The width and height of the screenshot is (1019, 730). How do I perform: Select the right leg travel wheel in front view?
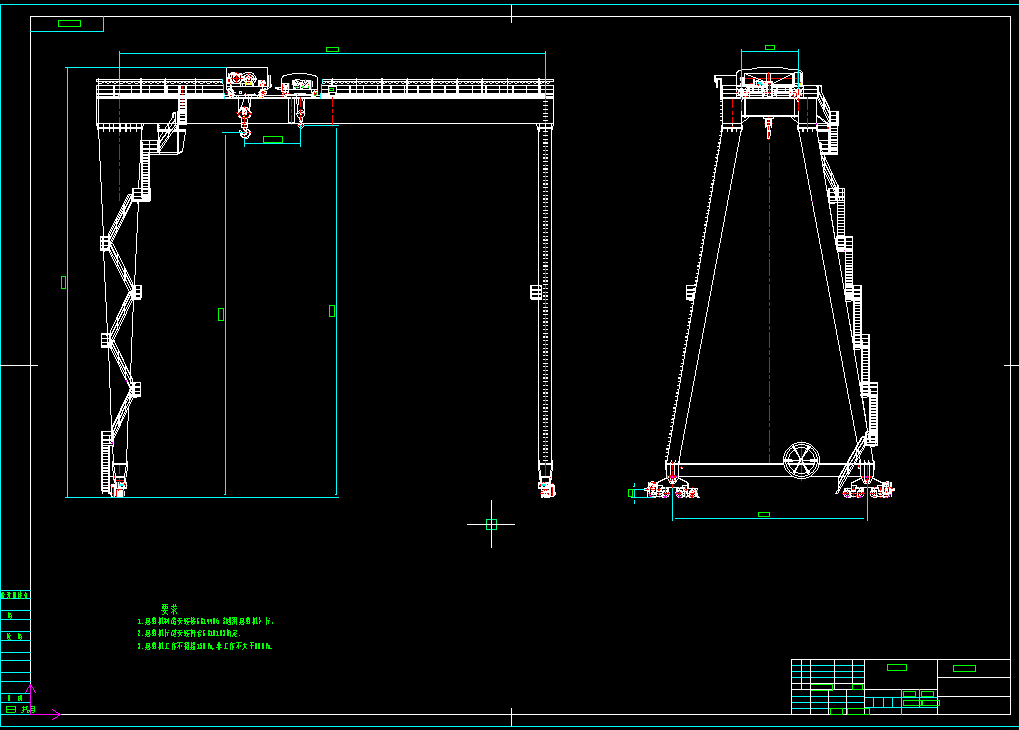pos(547,488)
